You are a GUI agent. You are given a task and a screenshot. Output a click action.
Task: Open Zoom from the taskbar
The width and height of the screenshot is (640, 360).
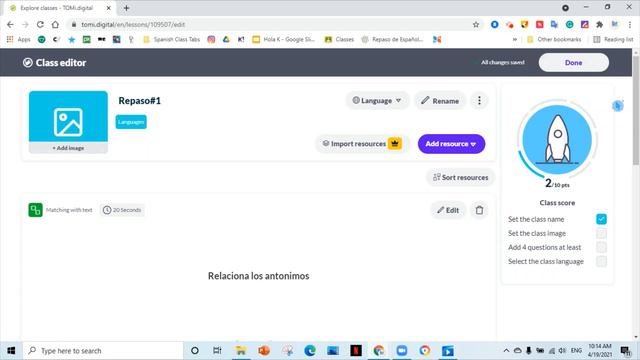[x=402, y=351]
